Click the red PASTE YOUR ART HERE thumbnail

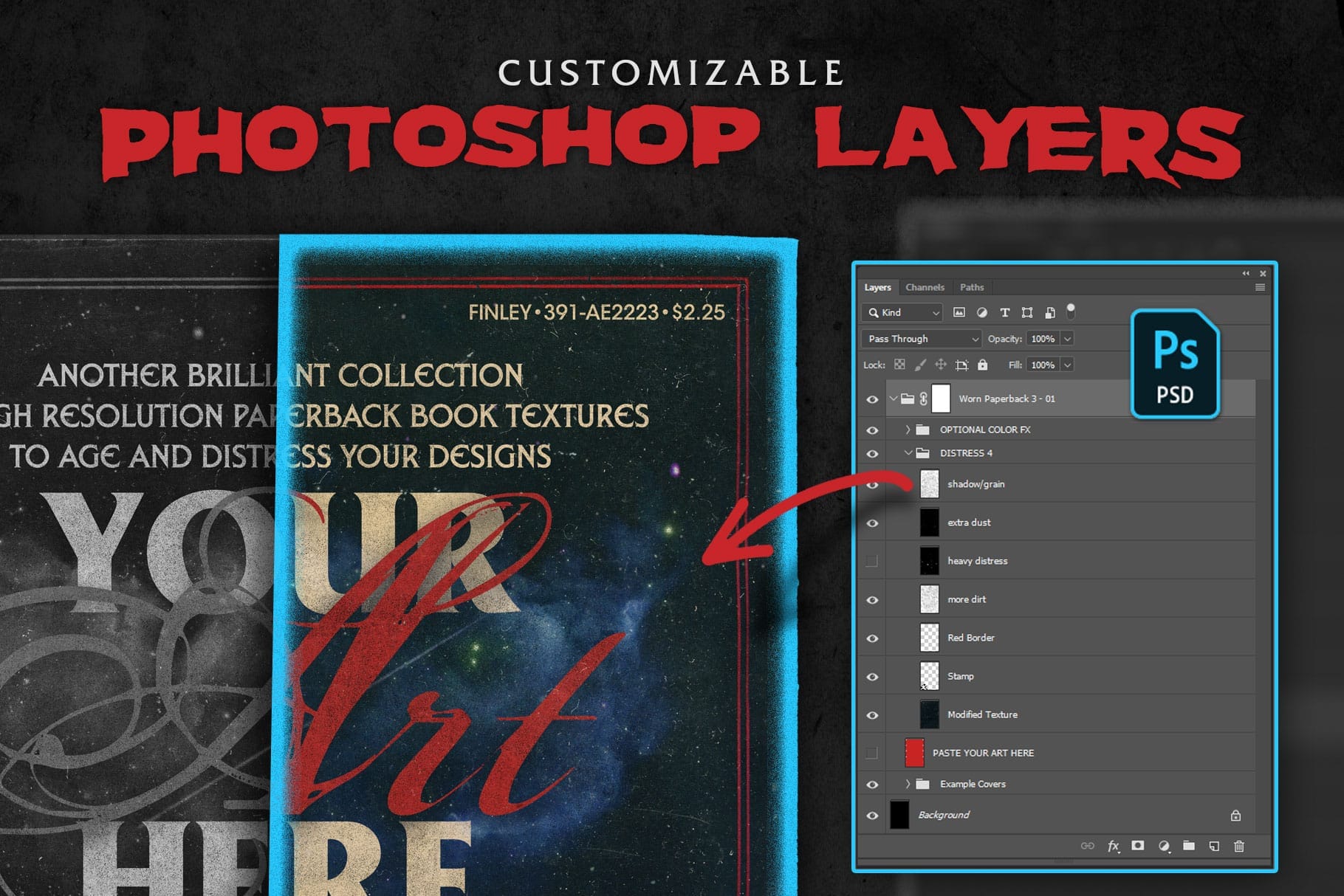(x=914, y=753)
